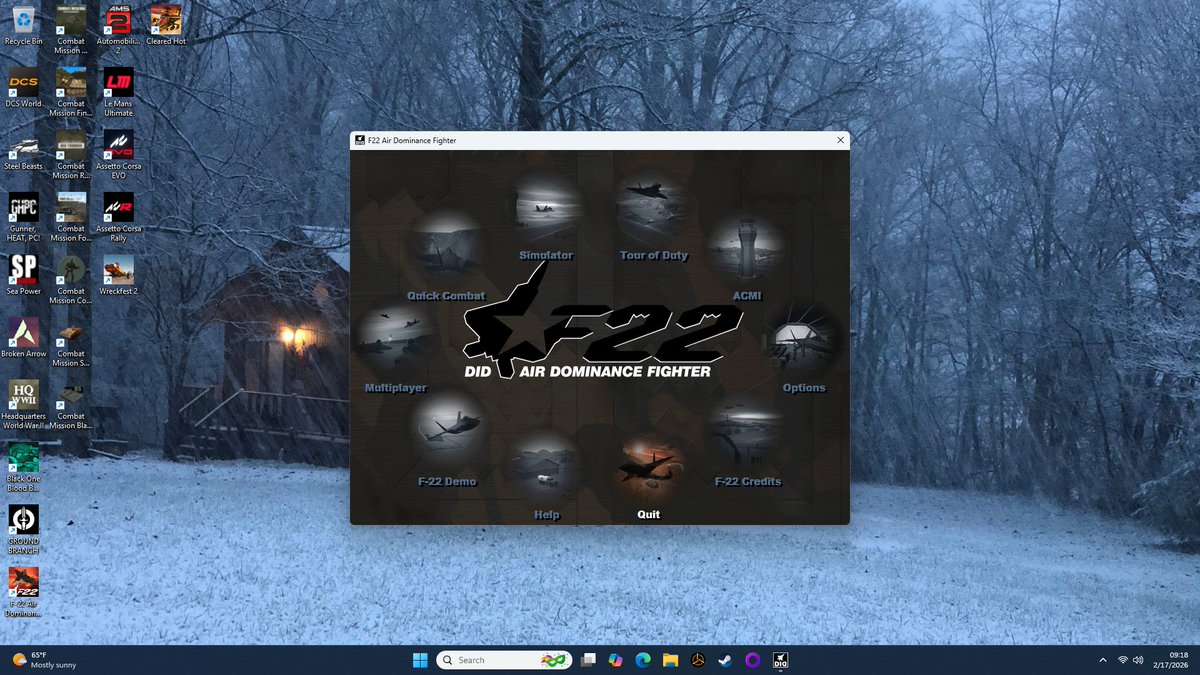Open the Wi-Fi network flyout
The height and width of the screenshot is (675, 1200).
click(x=1123, y=660)
